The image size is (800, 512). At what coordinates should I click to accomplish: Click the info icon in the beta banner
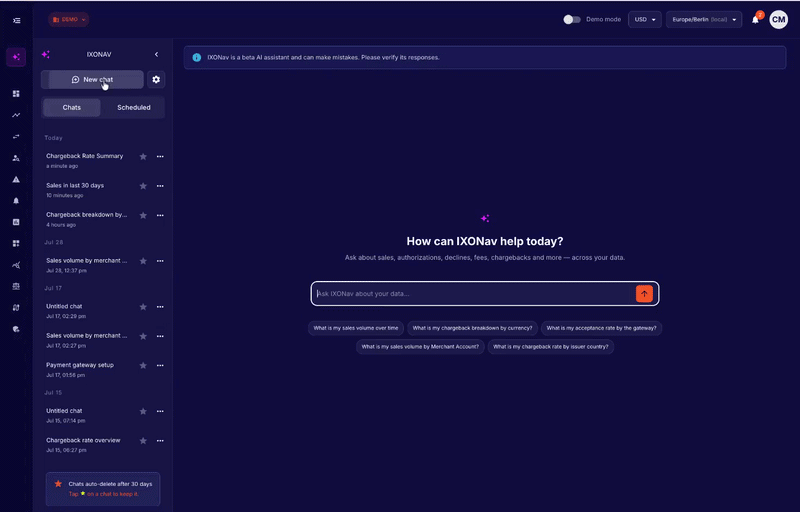coord(196,58)
